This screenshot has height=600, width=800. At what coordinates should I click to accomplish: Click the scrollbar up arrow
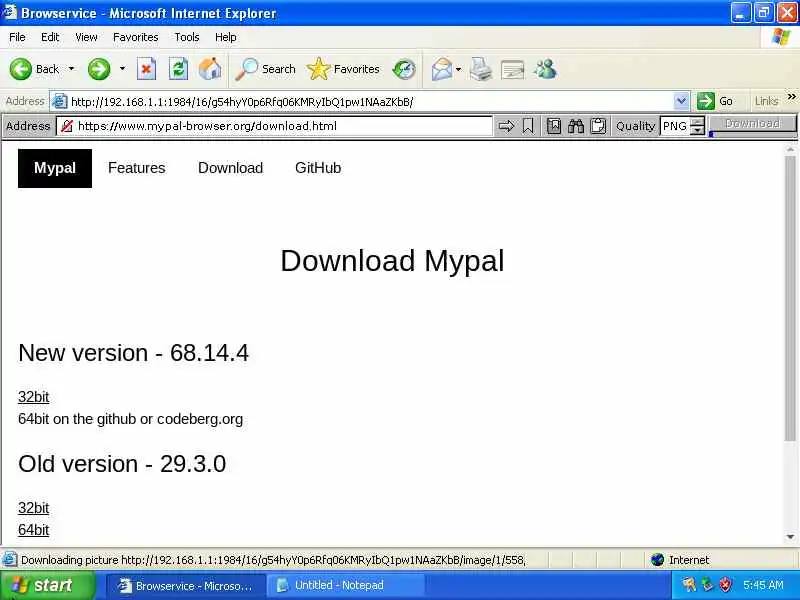click(x=791, y=149)
